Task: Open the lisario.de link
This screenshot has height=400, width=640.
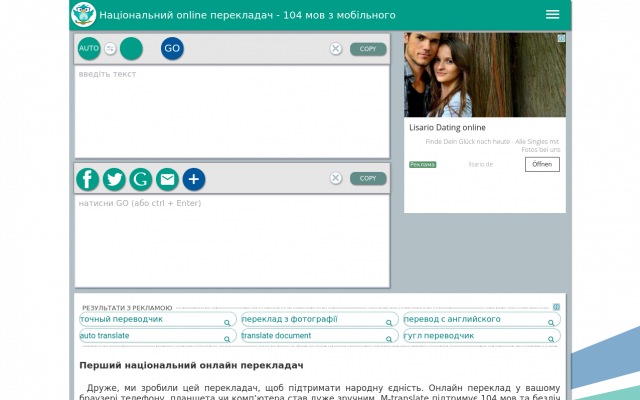Action: click(x=480, y=164)
